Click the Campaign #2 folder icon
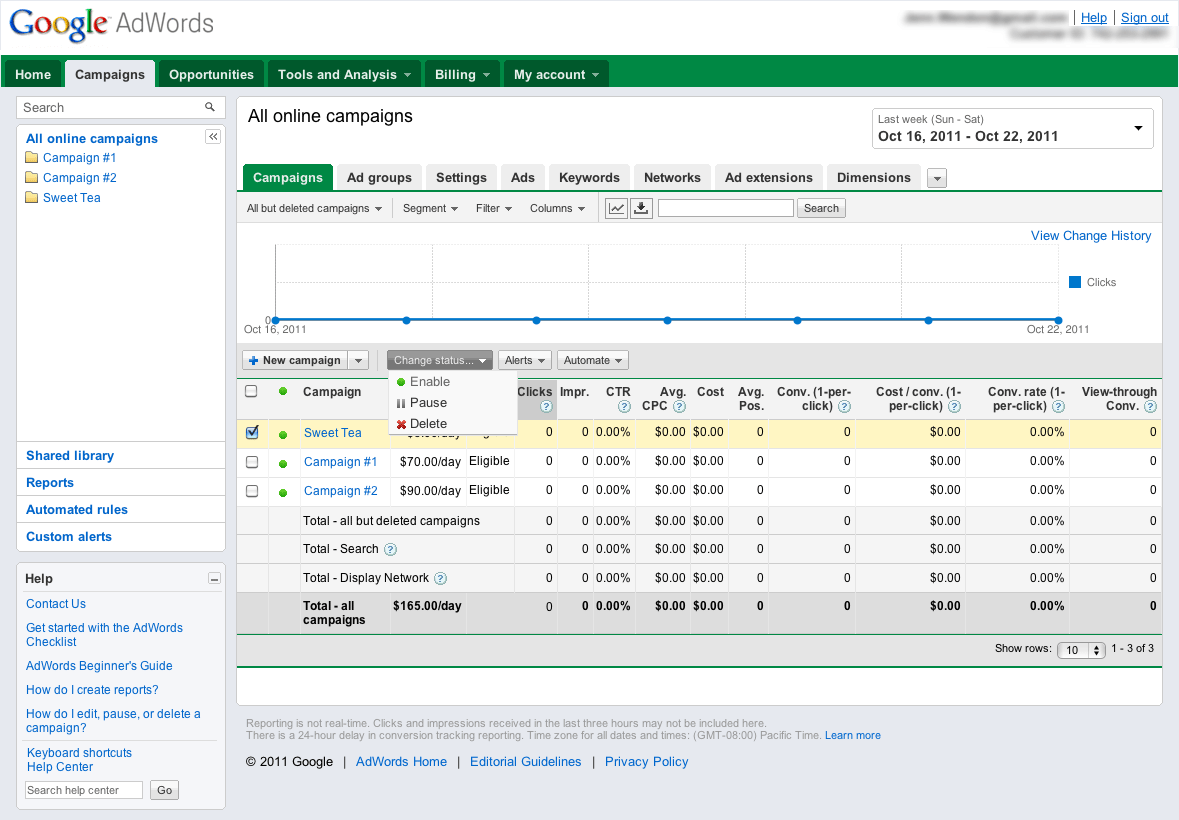This screenshot has width=1179, height=820. (x=32, y=178)
